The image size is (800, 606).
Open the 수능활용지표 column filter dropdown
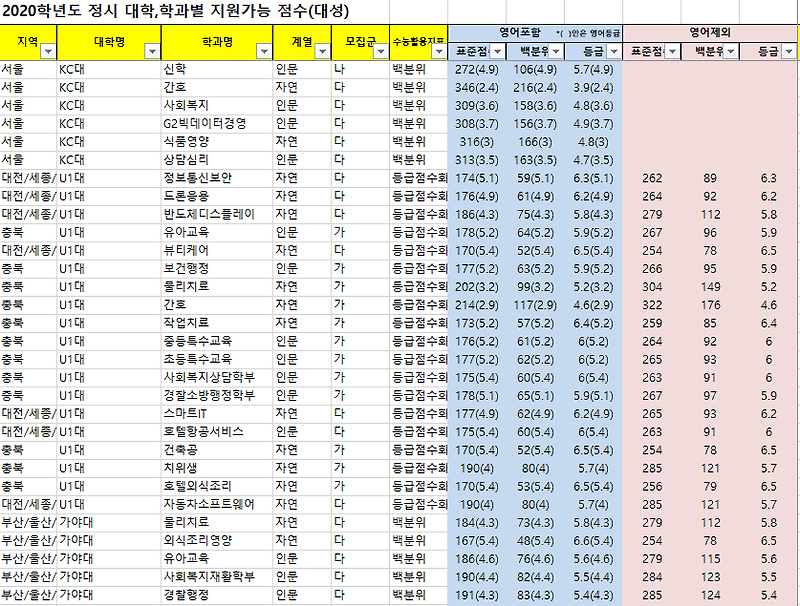pos(439,52)
